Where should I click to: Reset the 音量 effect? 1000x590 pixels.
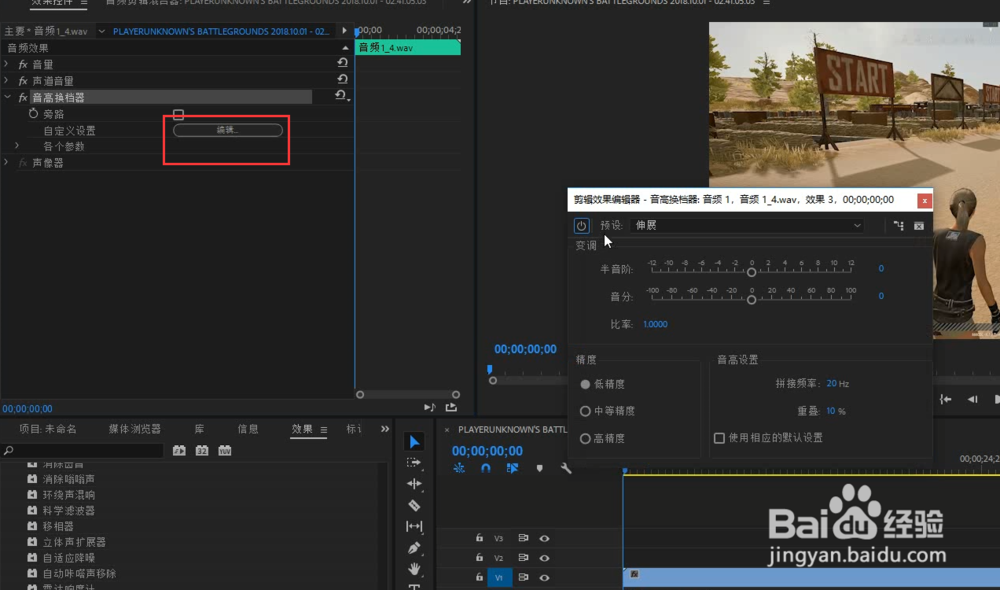tap(342, 63)
